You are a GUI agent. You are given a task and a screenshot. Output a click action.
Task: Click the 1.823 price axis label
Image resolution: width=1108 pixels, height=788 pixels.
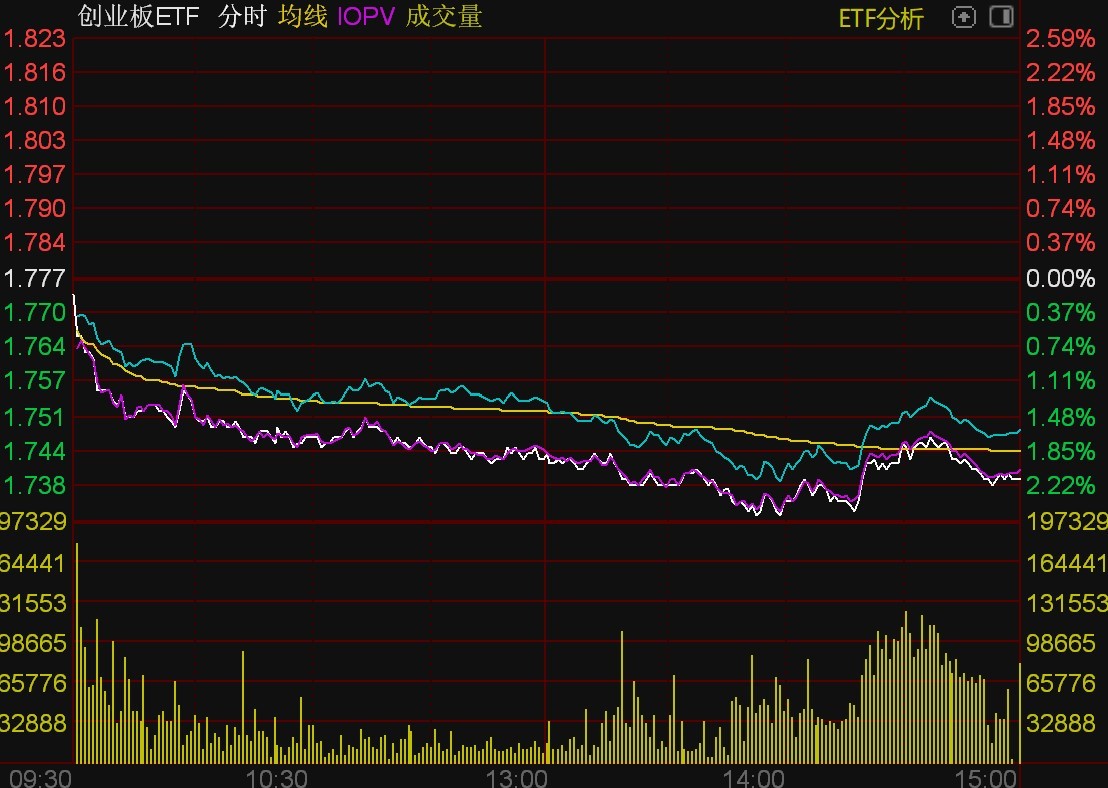[34, 38]
